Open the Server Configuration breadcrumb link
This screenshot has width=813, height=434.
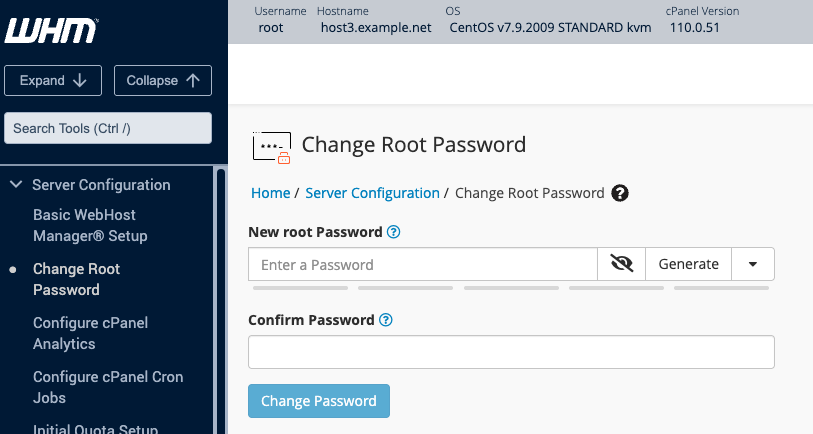(x=372, y=193)
